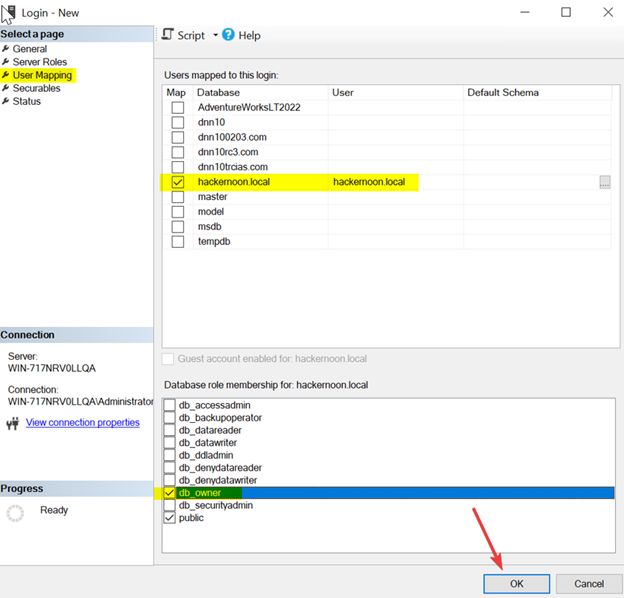The width and height of the screenshot is (624, 598).
Task: Open the Script dropdown arrow
Action: (215, 35)
